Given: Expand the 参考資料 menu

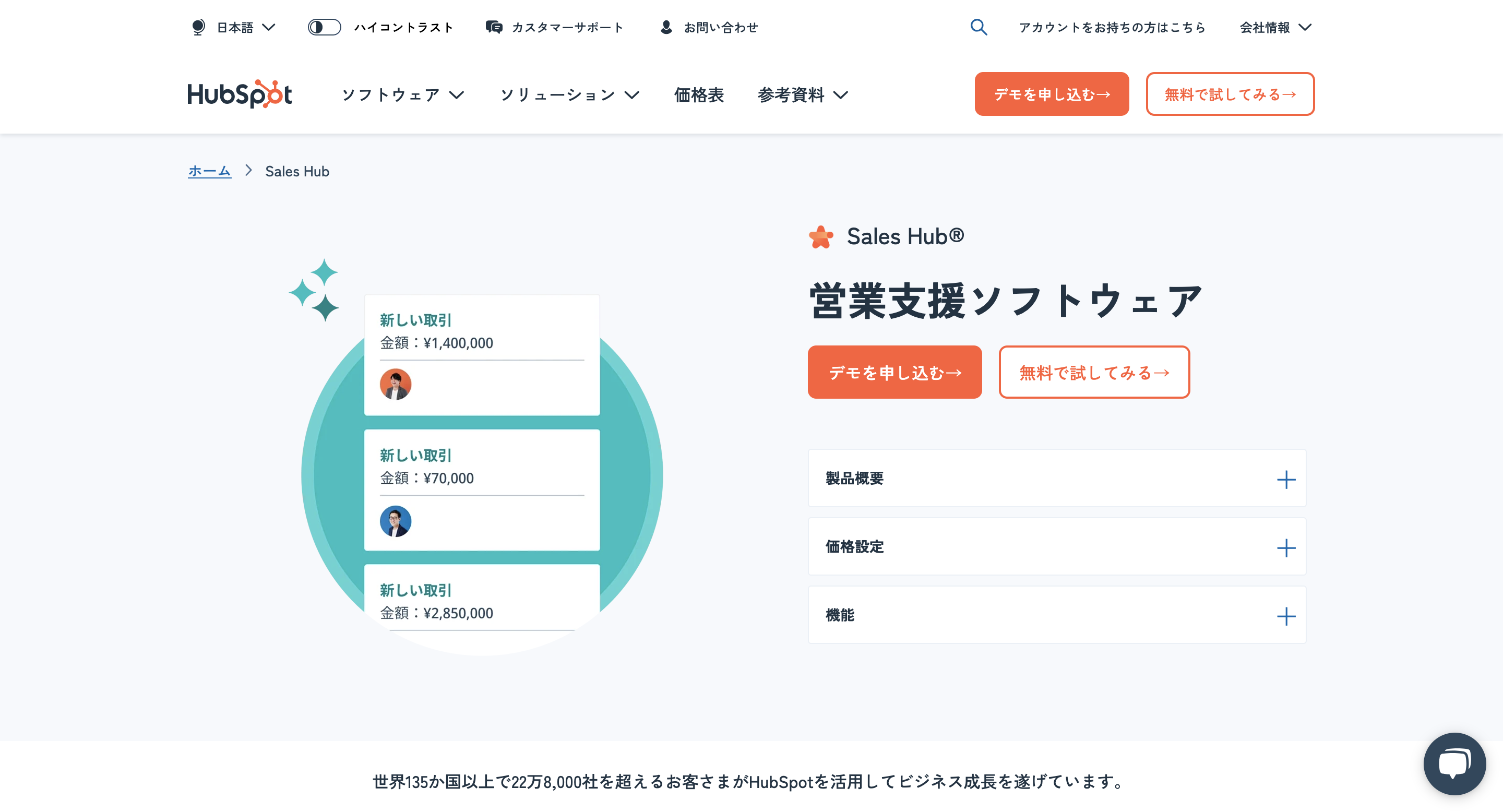Looking at the screenshot, I should click(803, 94).
